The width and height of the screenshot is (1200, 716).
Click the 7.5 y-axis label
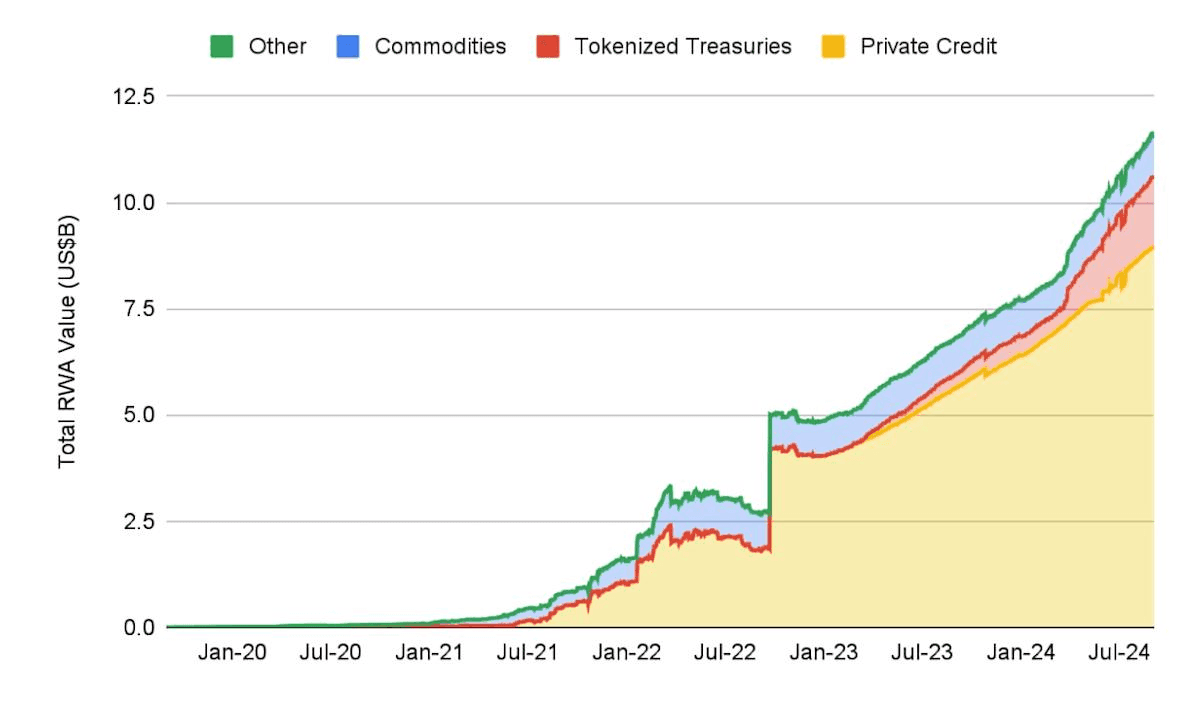click(139, 309)
